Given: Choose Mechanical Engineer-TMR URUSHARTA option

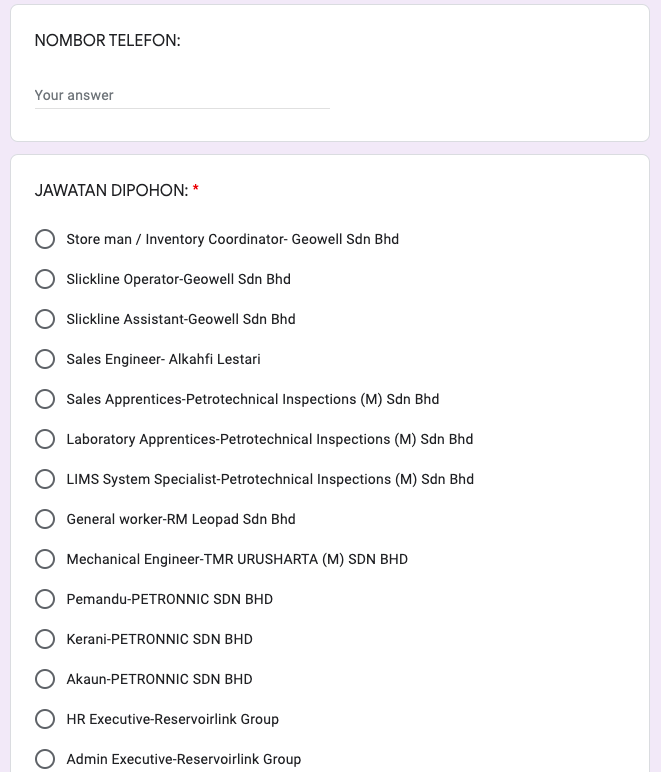Looking at the screenshot, I should pyautogui.click(x=45, y=559).
